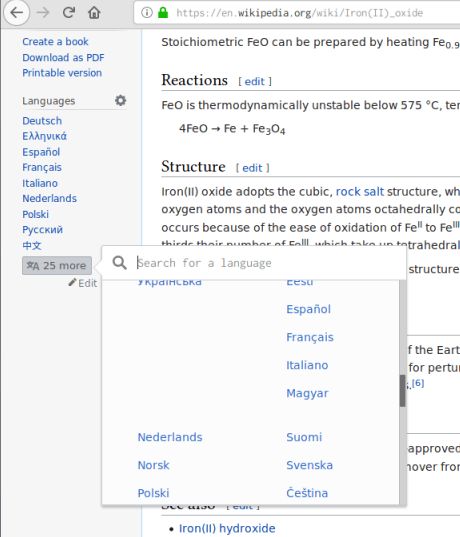Select 中文 in the sidebar languages
The width and height of the screenshot is (460, 537).
point(32,246)
